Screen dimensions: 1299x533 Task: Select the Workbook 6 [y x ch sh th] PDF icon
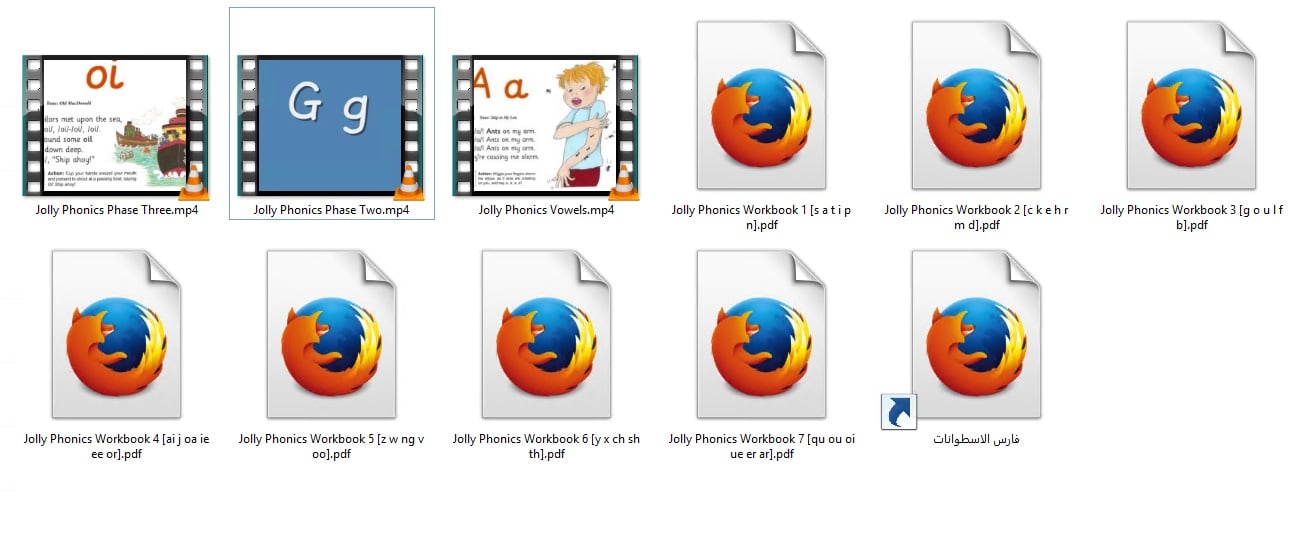546,334
